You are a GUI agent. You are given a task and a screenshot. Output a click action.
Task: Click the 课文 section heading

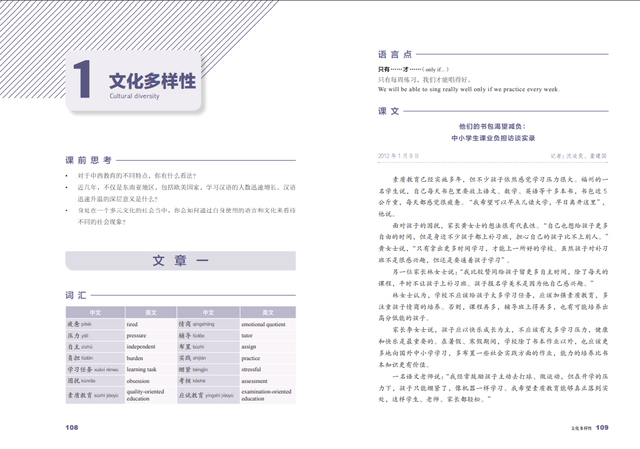tap(389, 111)
